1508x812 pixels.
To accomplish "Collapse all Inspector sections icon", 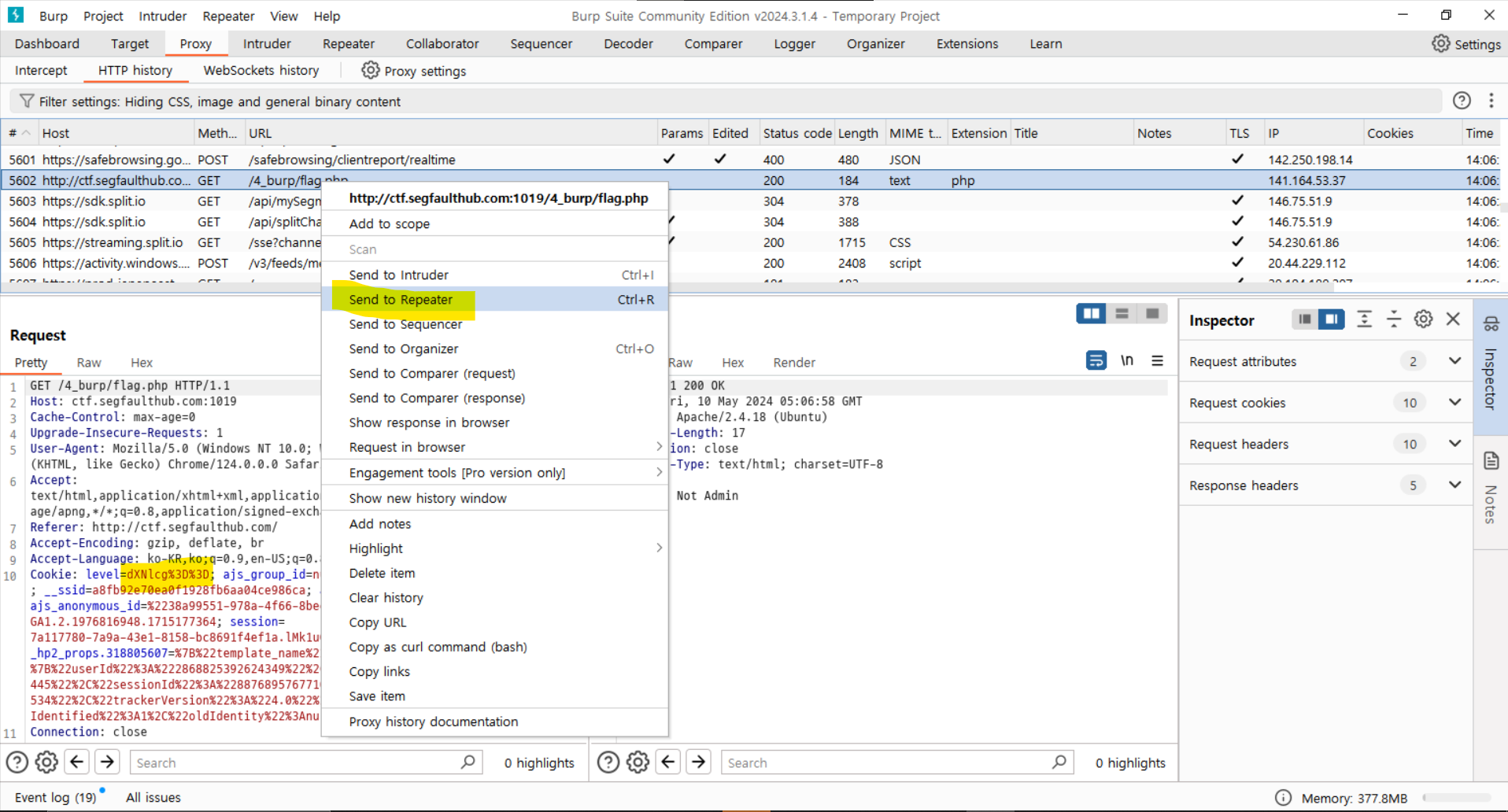I will click(x=1394, y=319).
